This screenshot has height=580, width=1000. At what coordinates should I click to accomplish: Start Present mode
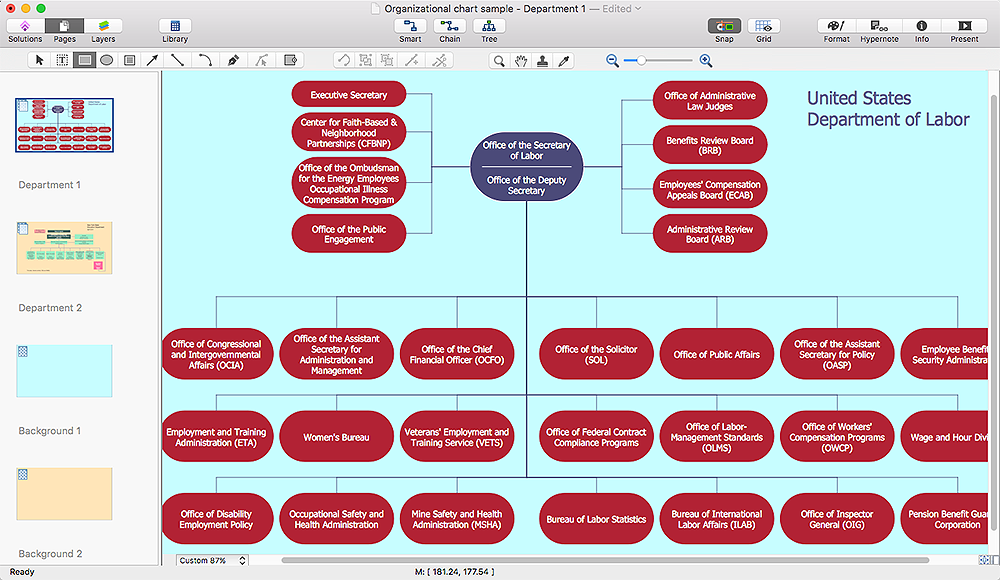pos(964,26)
